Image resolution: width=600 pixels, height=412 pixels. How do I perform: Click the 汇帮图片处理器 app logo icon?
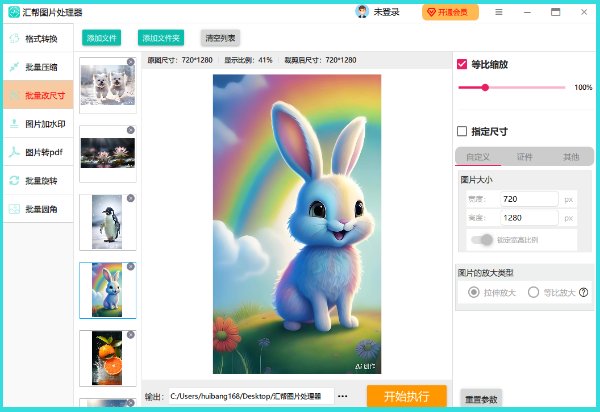14,12
